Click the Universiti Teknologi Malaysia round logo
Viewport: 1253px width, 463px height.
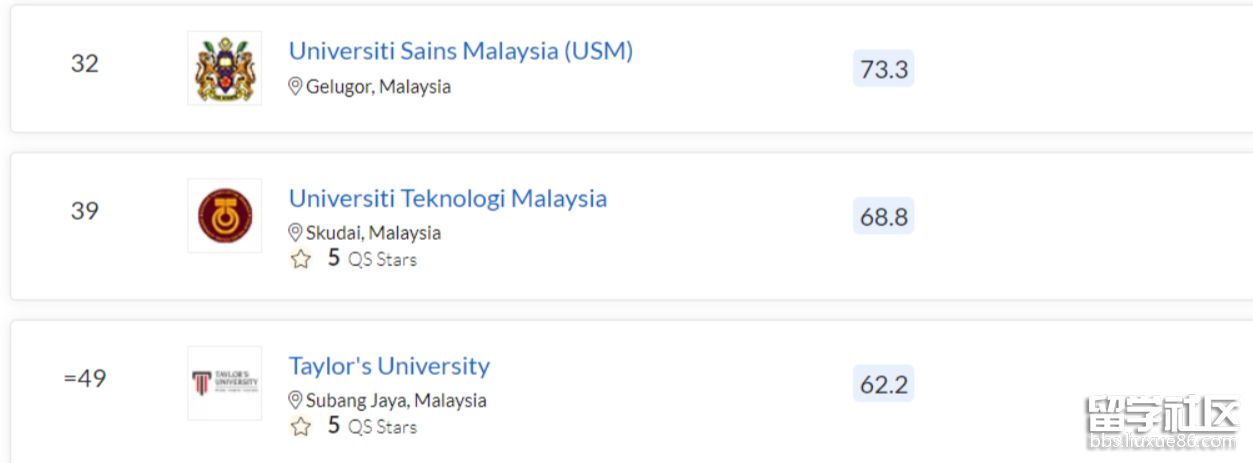[x=224, y=216]
